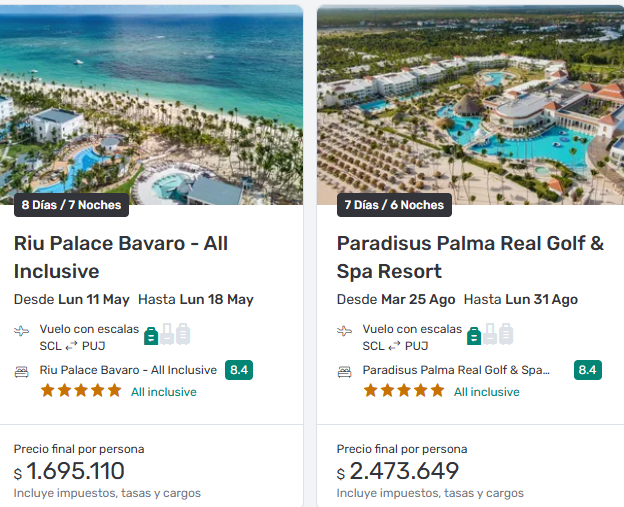The image size is (624, 507).
Task: Click the Riu Palace Bavaro beach photo
Action: pos(152,100)
